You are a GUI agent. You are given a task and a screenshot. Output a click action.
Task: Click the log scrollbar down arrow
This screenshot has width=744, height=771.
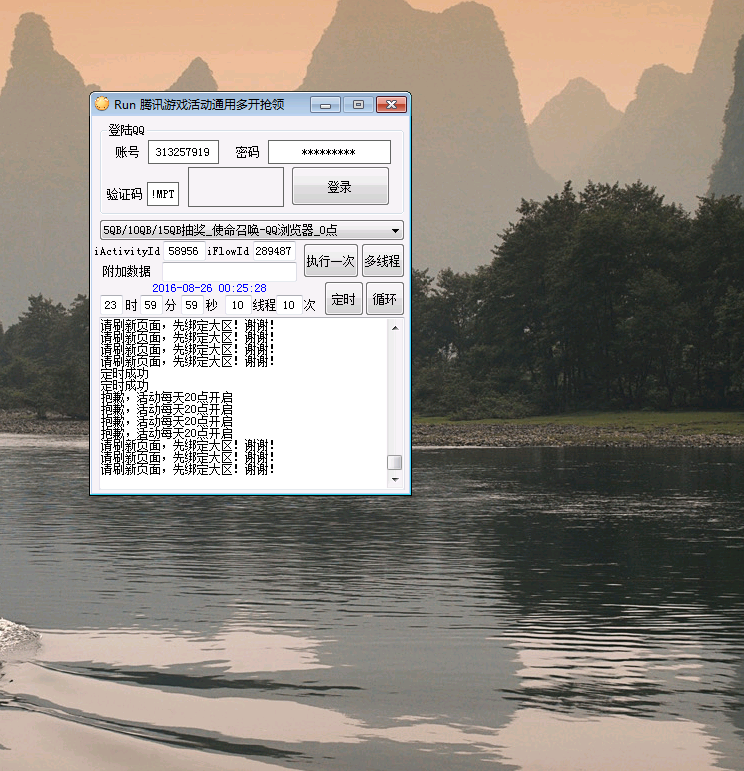pyautogui.click(x=395, y=479)
